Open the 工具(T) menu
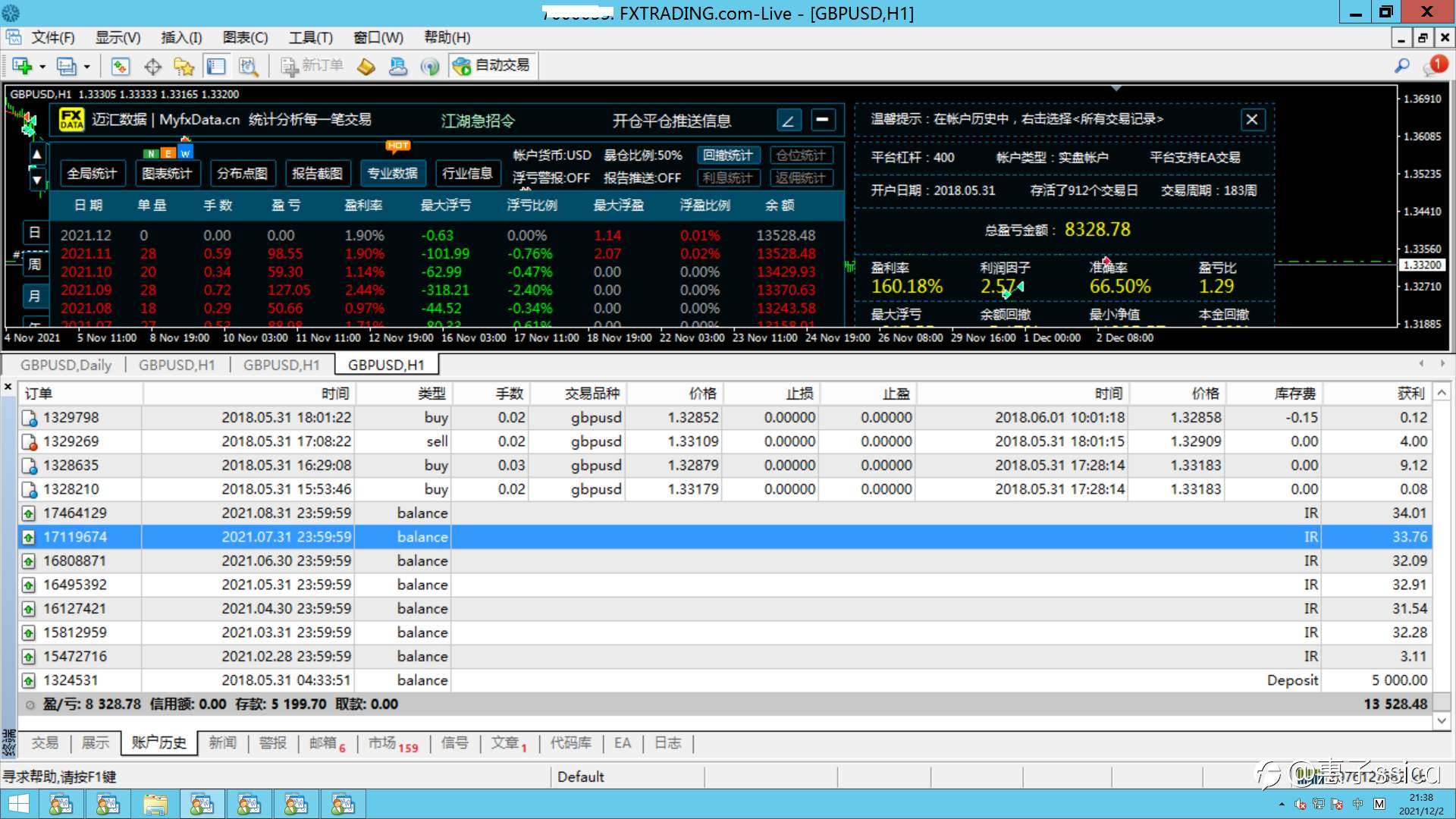This screenshot has height=819, width=1456. (310, 37)
